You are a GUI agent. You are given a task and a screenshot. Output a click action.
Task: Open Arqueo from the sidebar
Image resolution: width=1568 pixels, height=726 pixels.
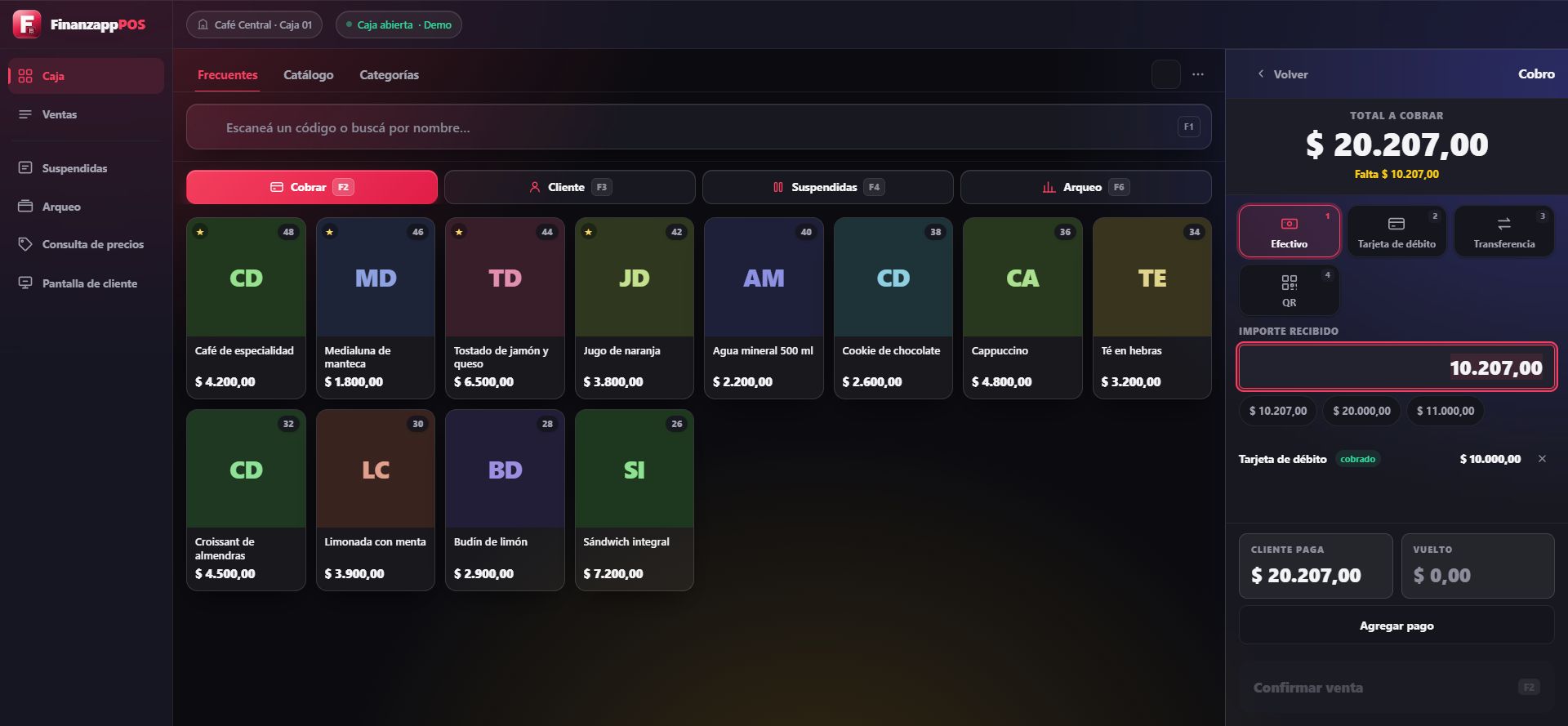86,207
